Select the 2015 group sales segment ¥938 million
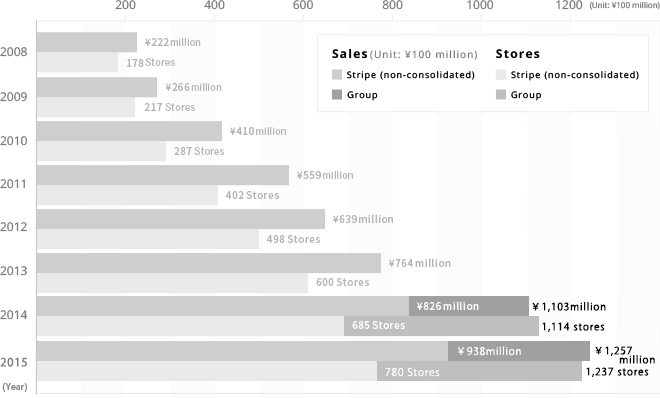Image resolution: width=660 pixels, height=398 pixels. [x=519, y=351]
